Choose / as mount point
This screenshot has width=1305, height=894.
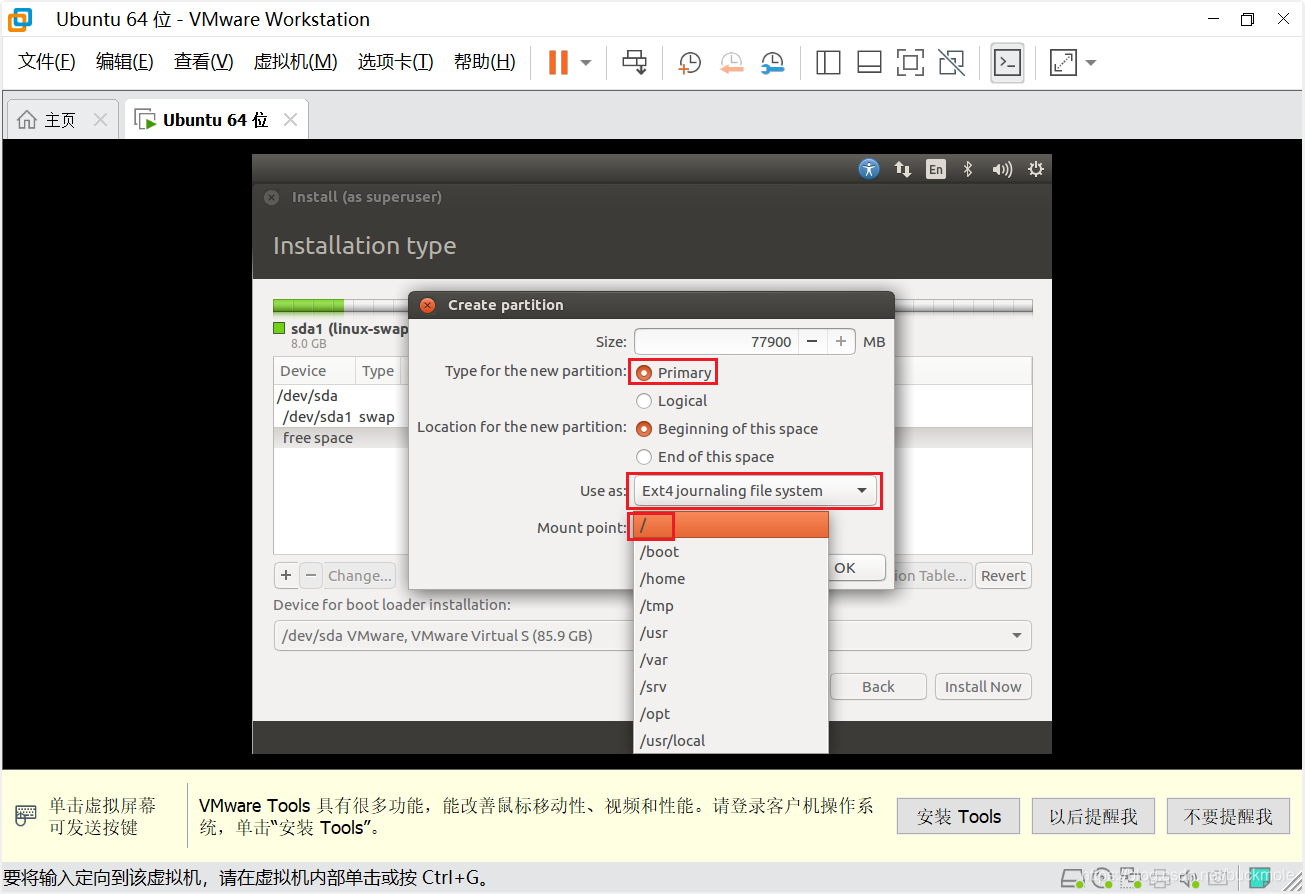[731, 525]
